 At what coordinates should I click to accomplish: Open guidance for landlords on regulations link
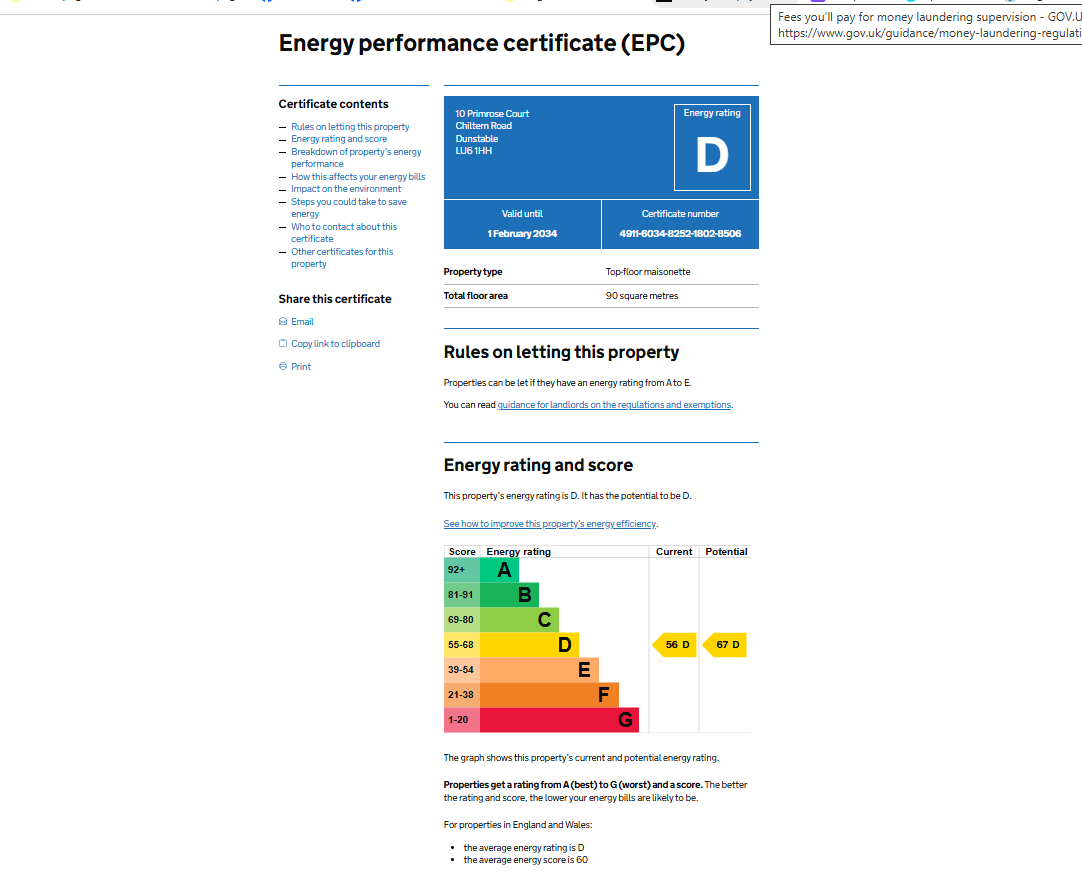[614, 405]
